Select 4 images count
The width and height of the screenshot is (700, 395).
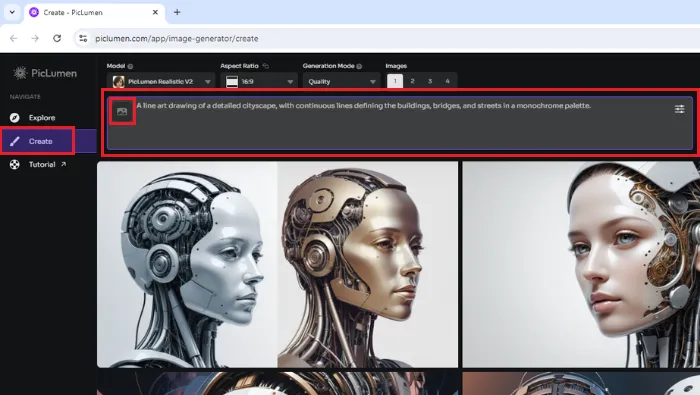click(447, 81)
